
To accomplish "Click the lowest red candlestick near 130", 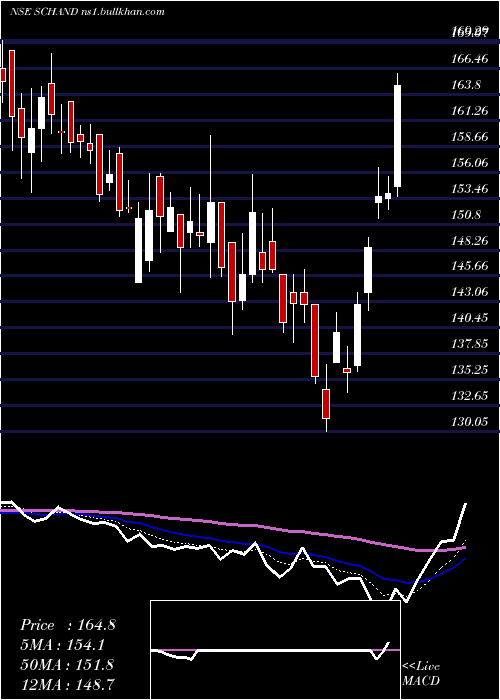I will point(326,404).
